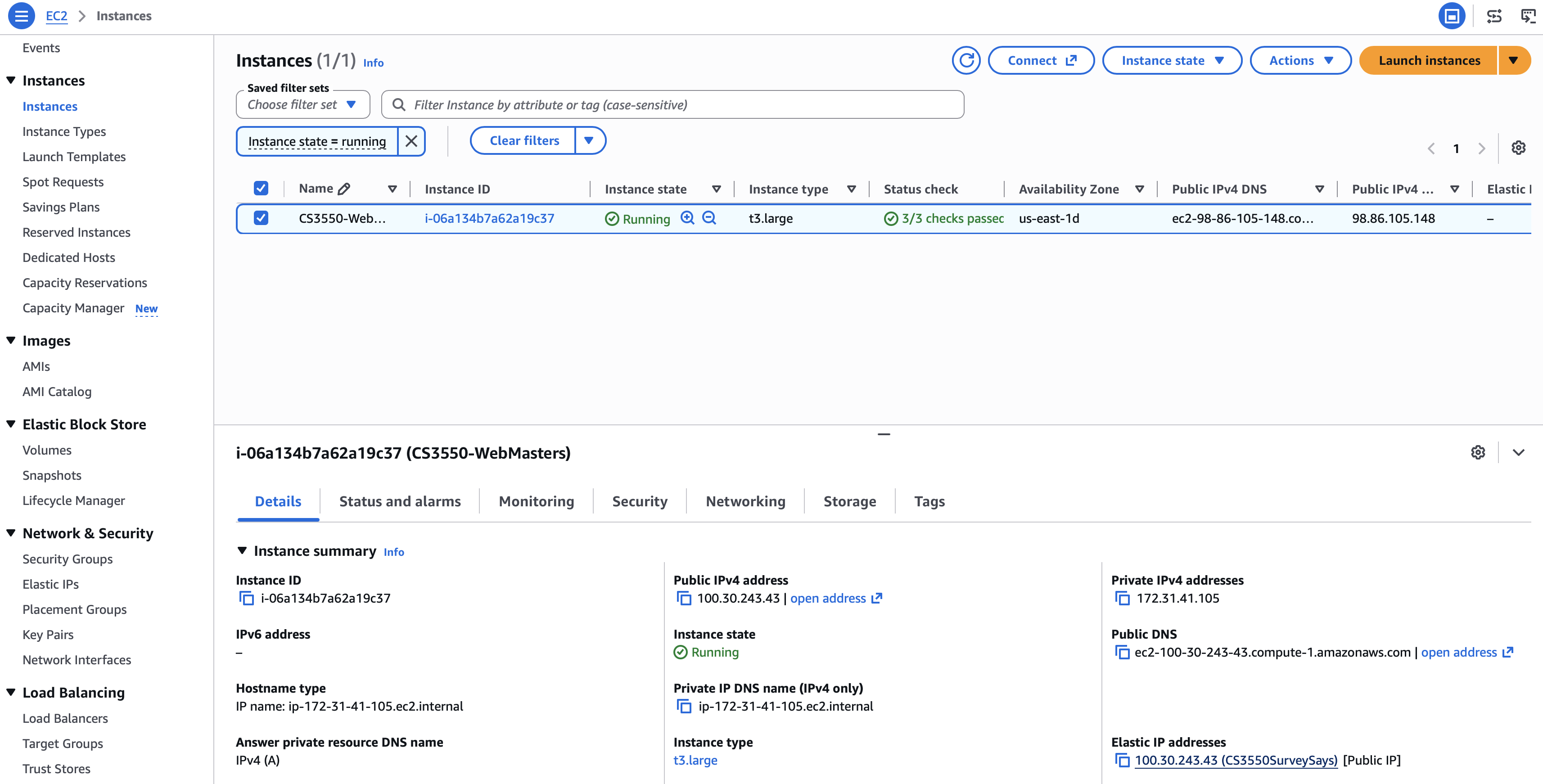Collapse the Instance summary section
Screen dimensions: 1543x784
coord(242,550)
